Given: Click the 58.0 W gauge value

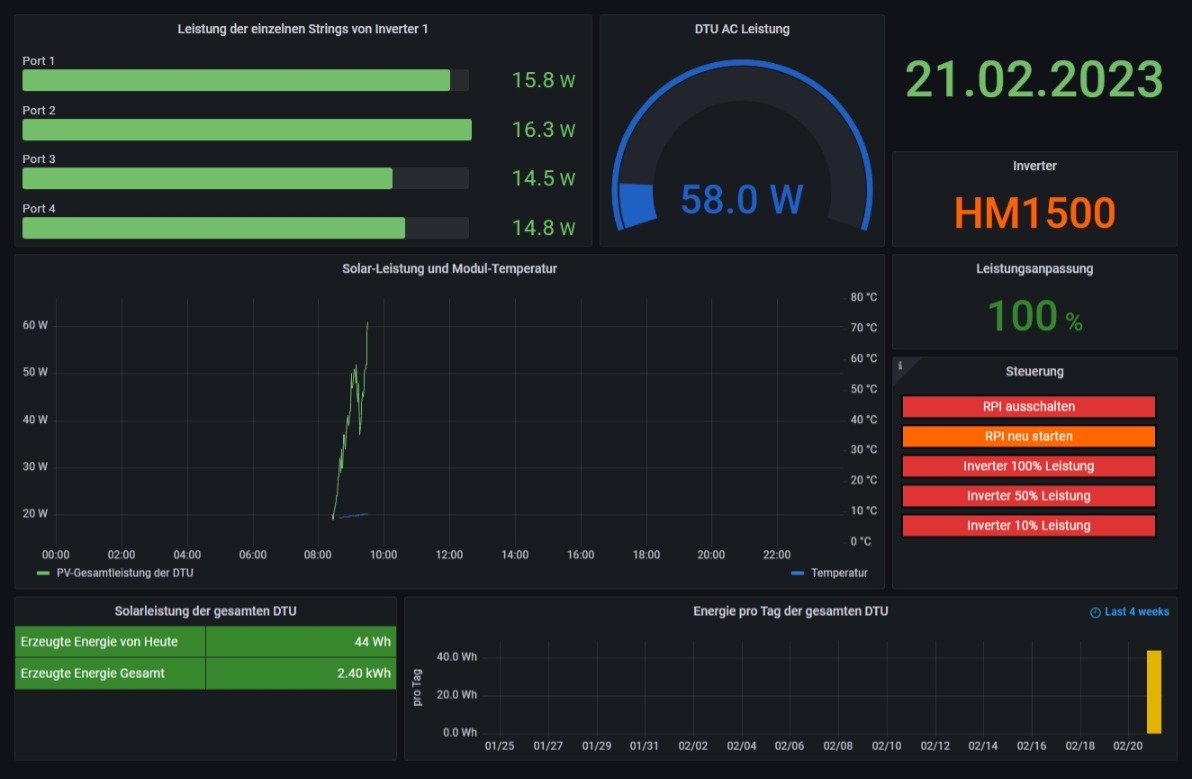Looking at the screenshot, I should 741,199.
